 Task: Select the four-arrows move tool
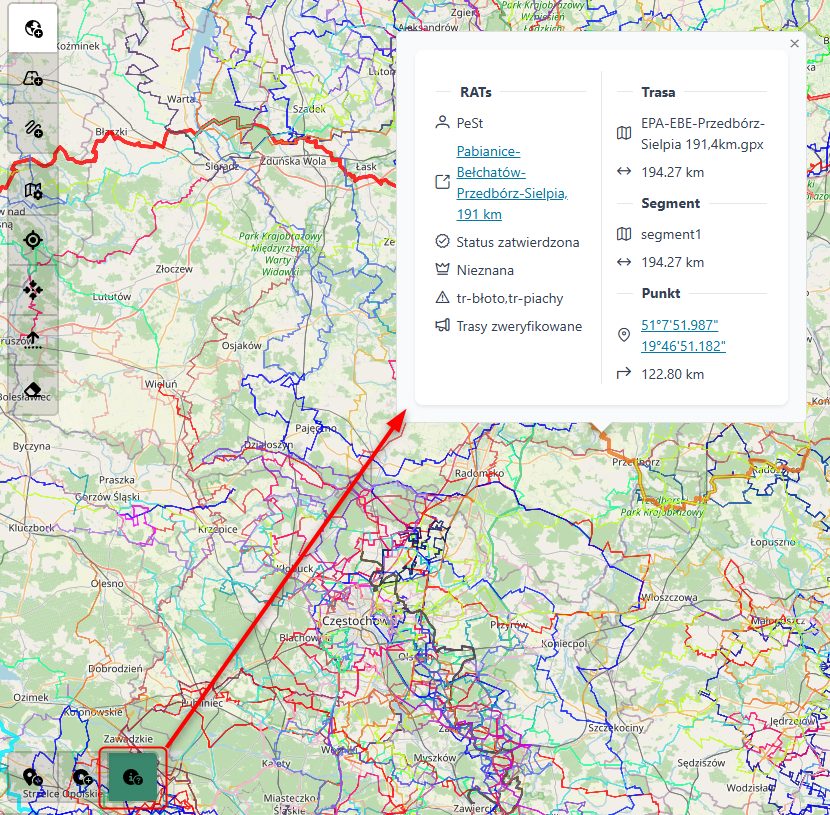pos(33,289)
